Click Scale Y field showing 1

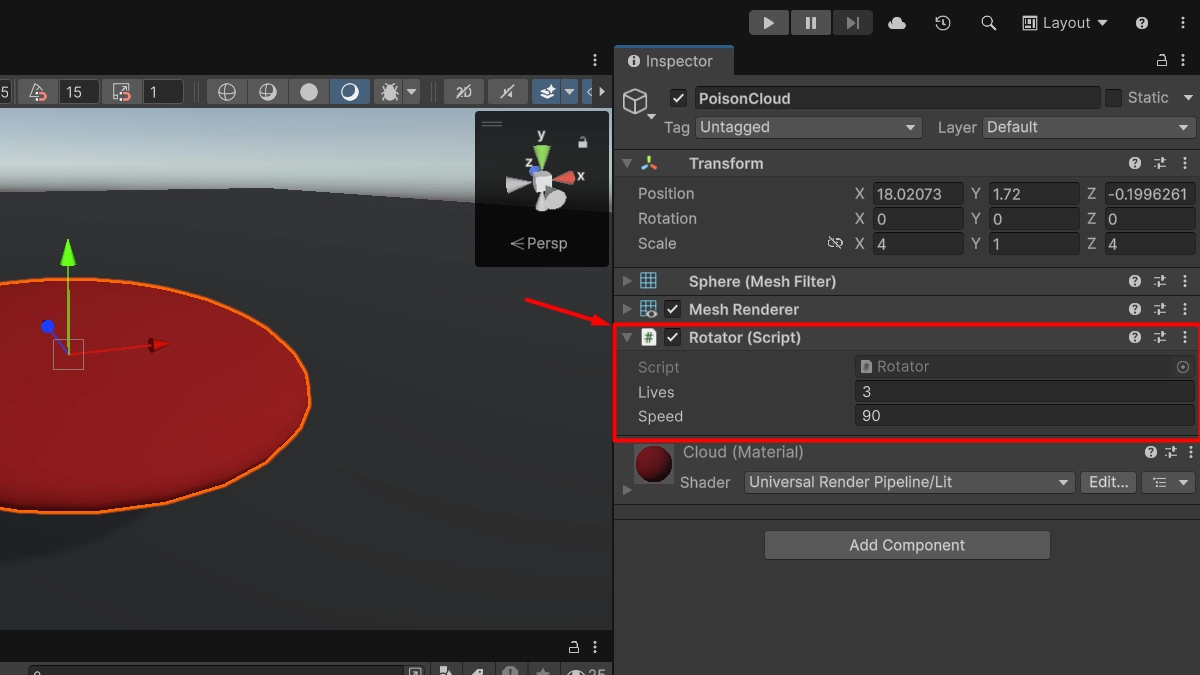[1034, 244]
